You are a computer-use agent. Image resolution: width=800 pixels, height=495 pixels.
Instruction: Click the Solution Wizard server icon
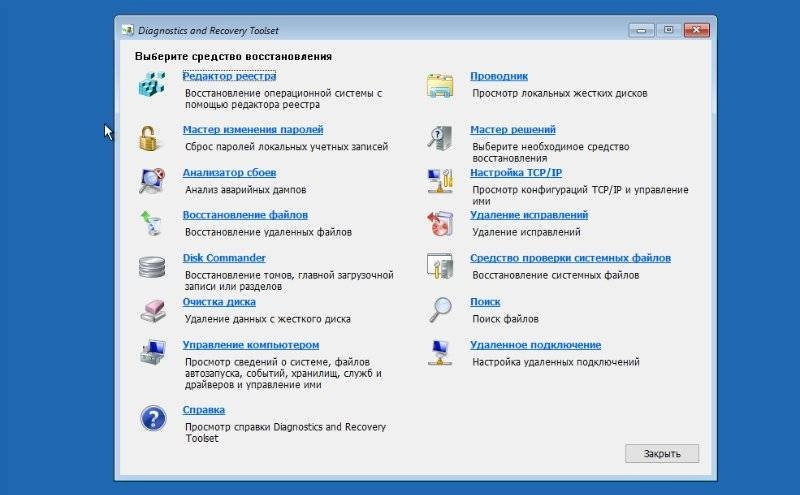coord(440,138)
